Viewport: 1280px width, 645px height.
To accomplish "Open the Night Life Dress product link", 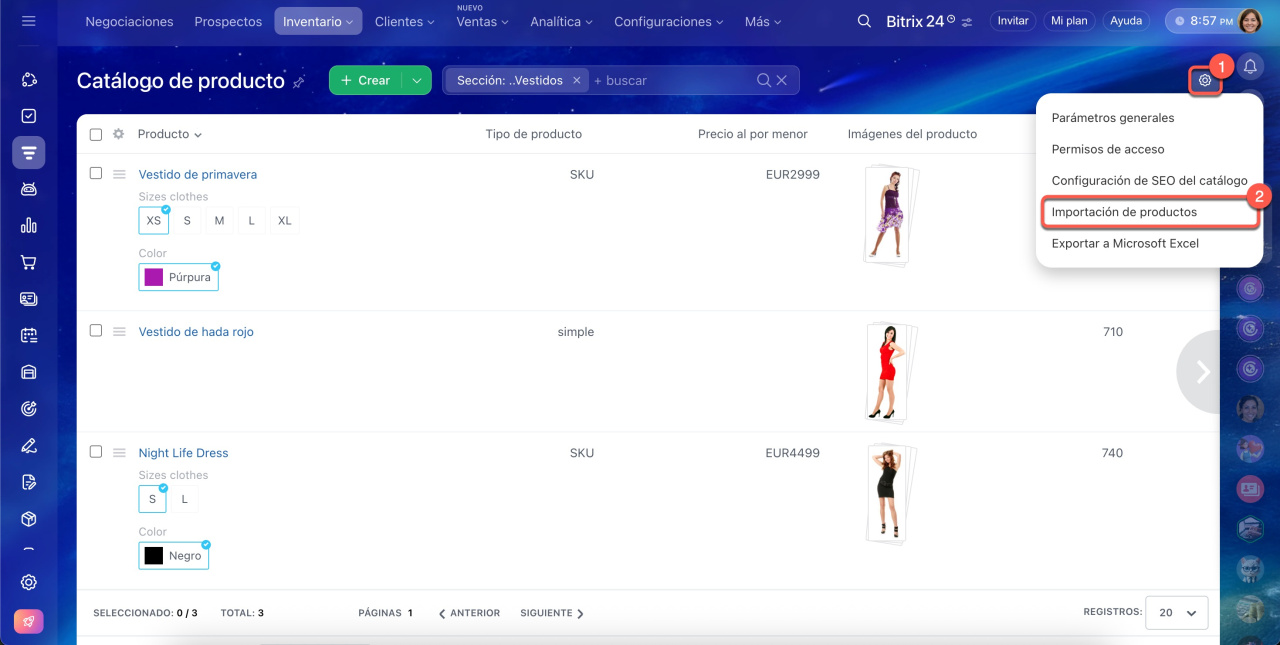I will 183,453.
